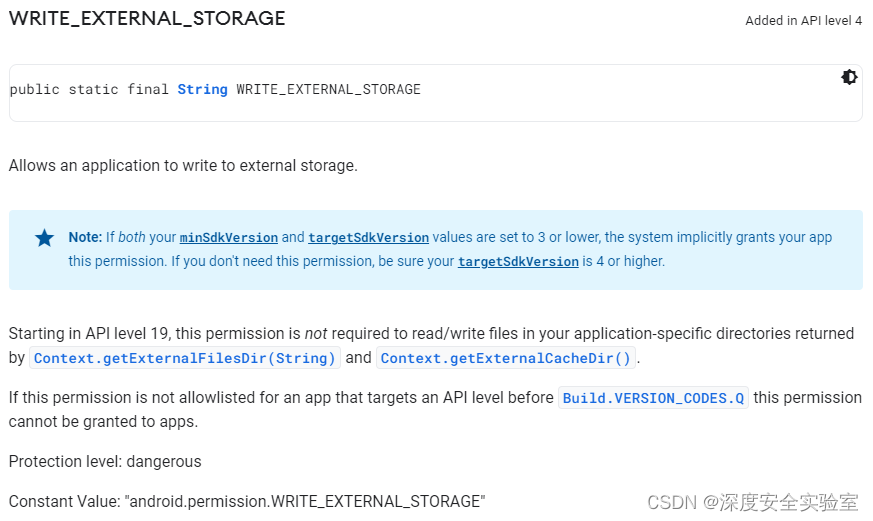Open Context.getExternalCacheDir() reference
This screenshot has width=873, height=521.
506,358
